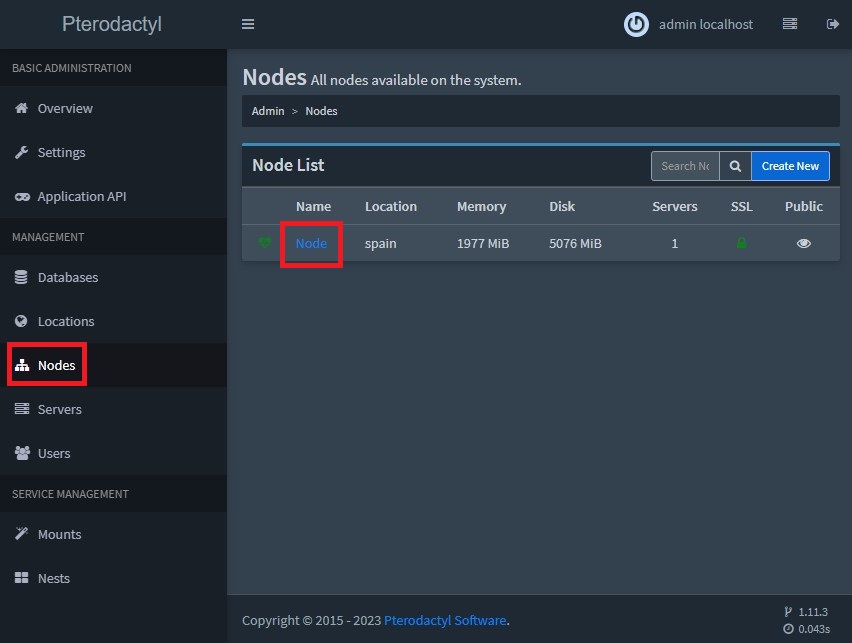Screen dimensions: 852x643
Task: Open Locations via the globe icon
Action: (x=20, y=321)
